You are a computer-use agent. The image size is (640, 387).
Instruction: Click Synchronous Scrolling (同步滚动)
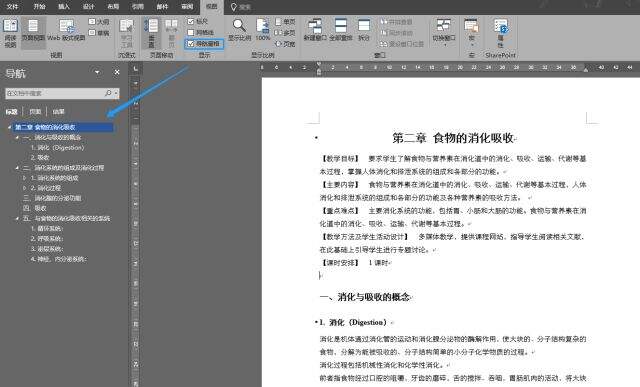(x=397, y=33)
